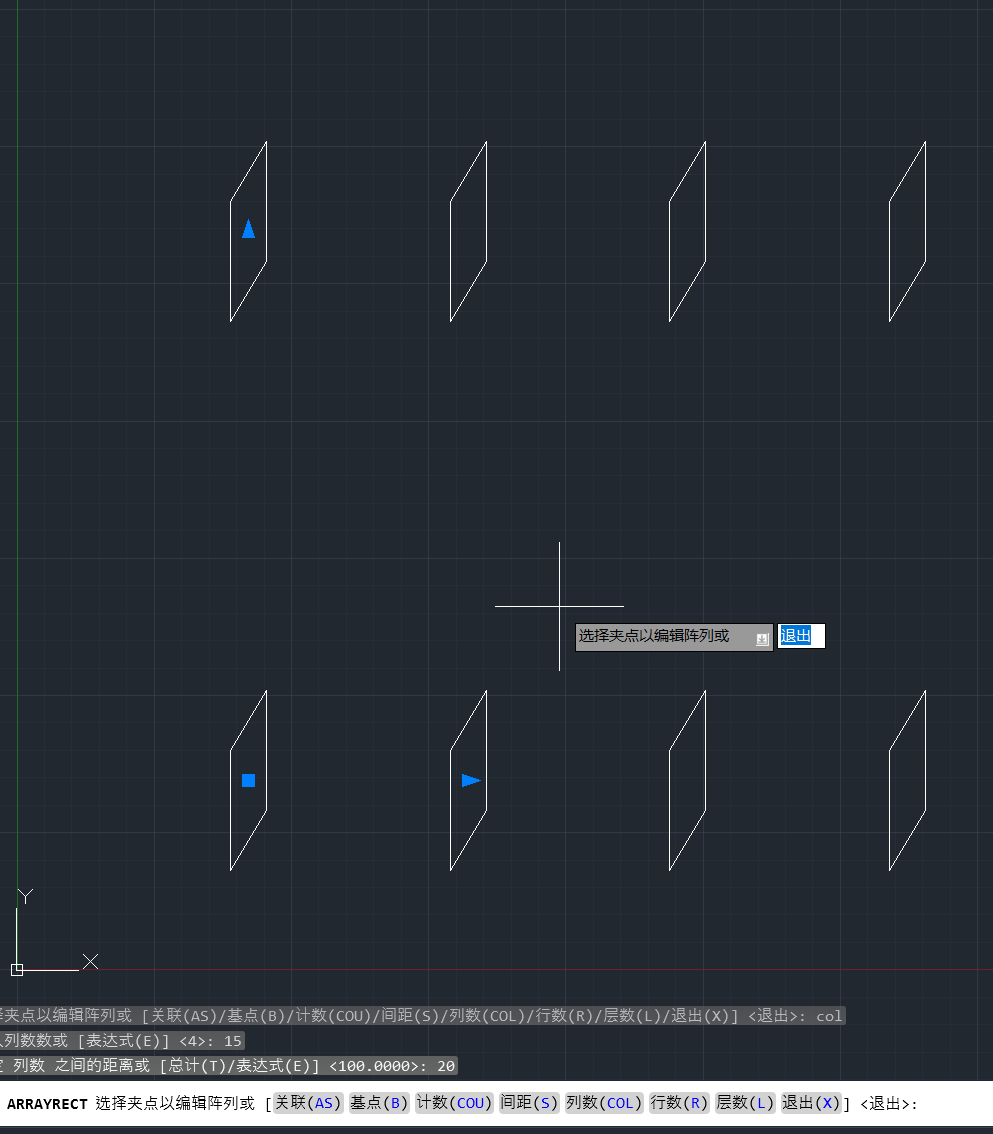The image size is (993, 1134).
Task: Choose the 层数(L) levels option
Action: pyautogui.click(x=745, y=1103)
